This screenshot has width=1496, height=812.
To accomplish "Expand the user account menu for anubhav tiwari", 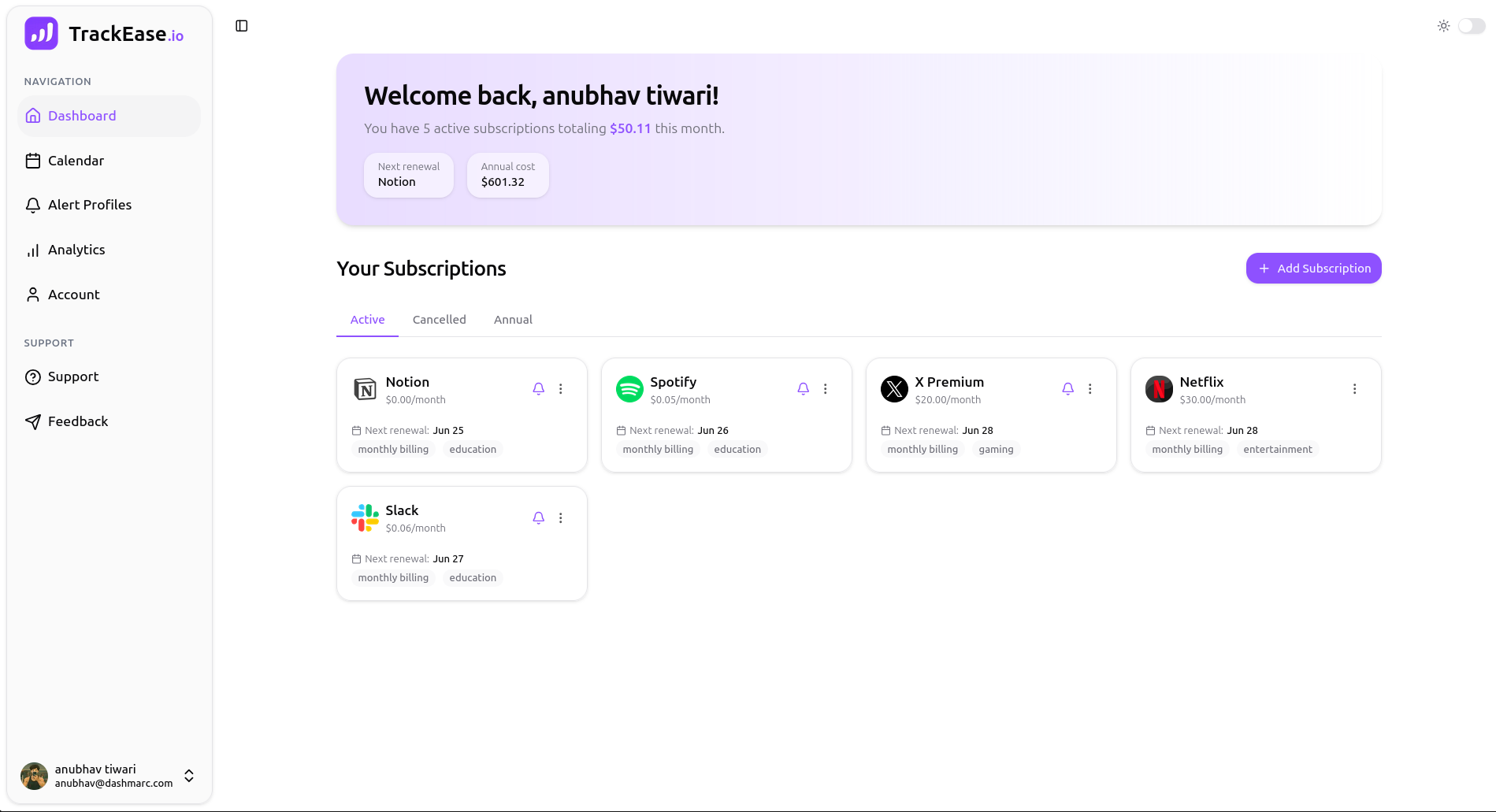I will pyautogui.click(x=188, y=776).
